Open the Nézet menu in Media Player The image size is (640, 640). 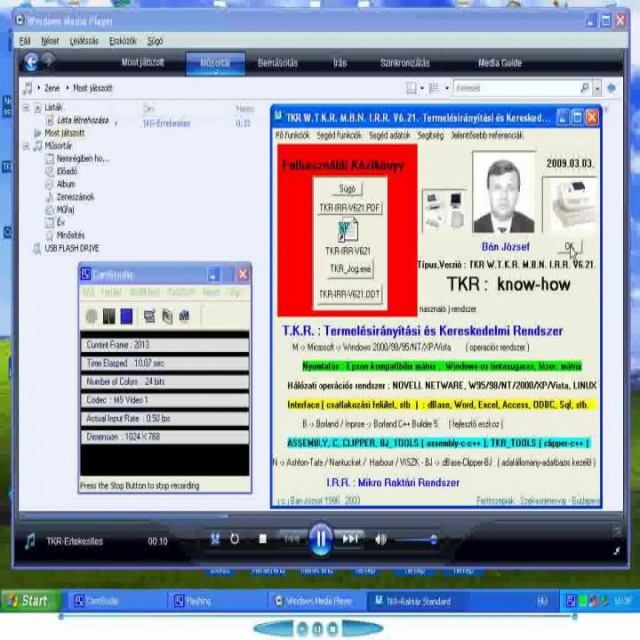(x=50, y=41)
